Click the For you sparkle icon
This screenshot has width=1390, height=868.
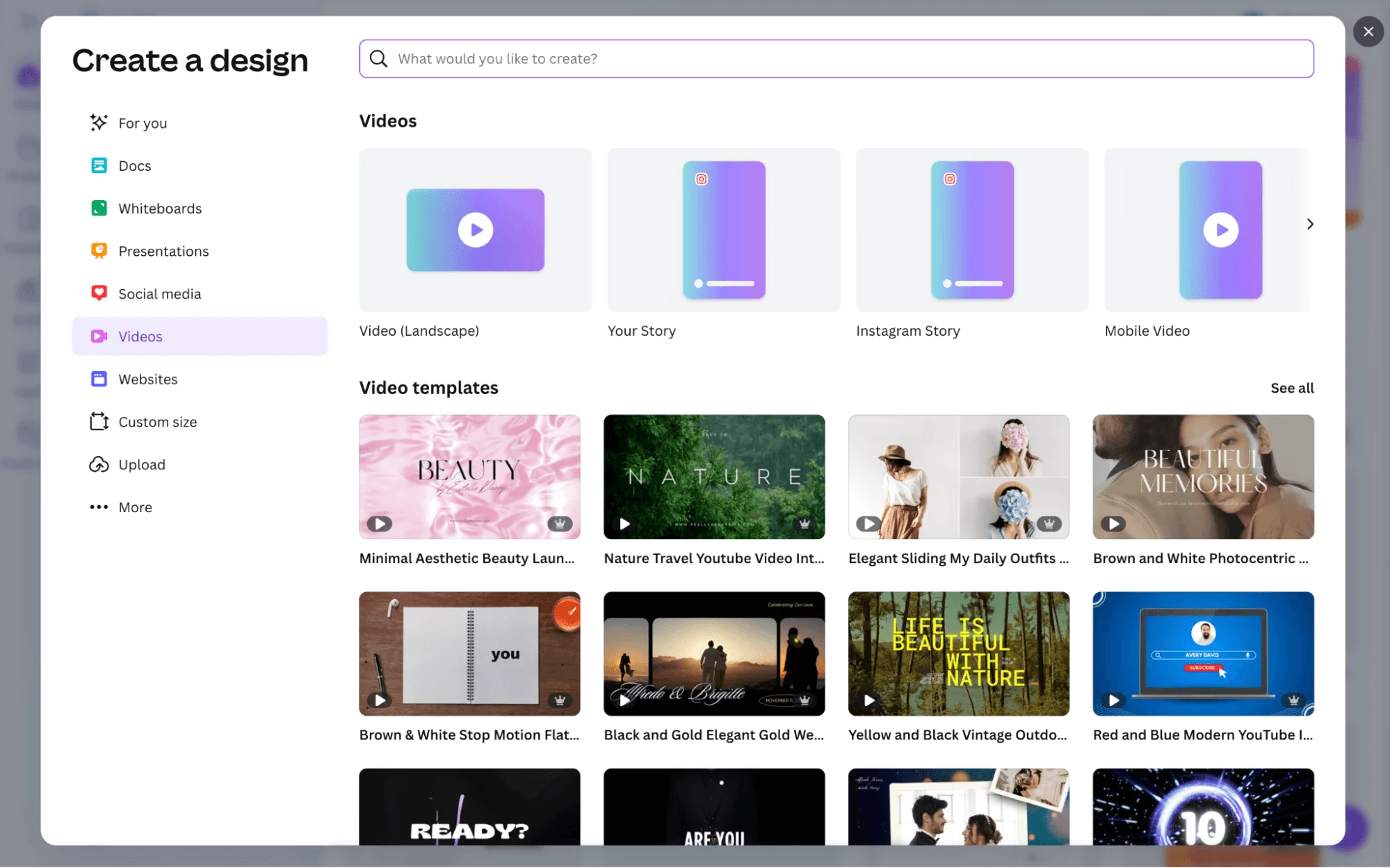pos(99,123)
